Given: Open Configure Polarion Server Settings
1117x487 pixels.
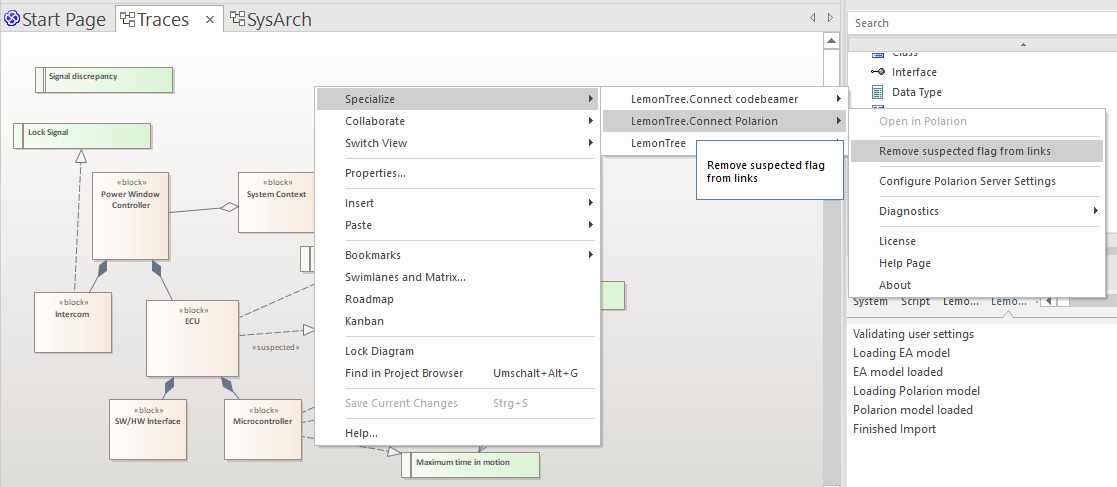Looking at the screenshot, I should point(966,181).
